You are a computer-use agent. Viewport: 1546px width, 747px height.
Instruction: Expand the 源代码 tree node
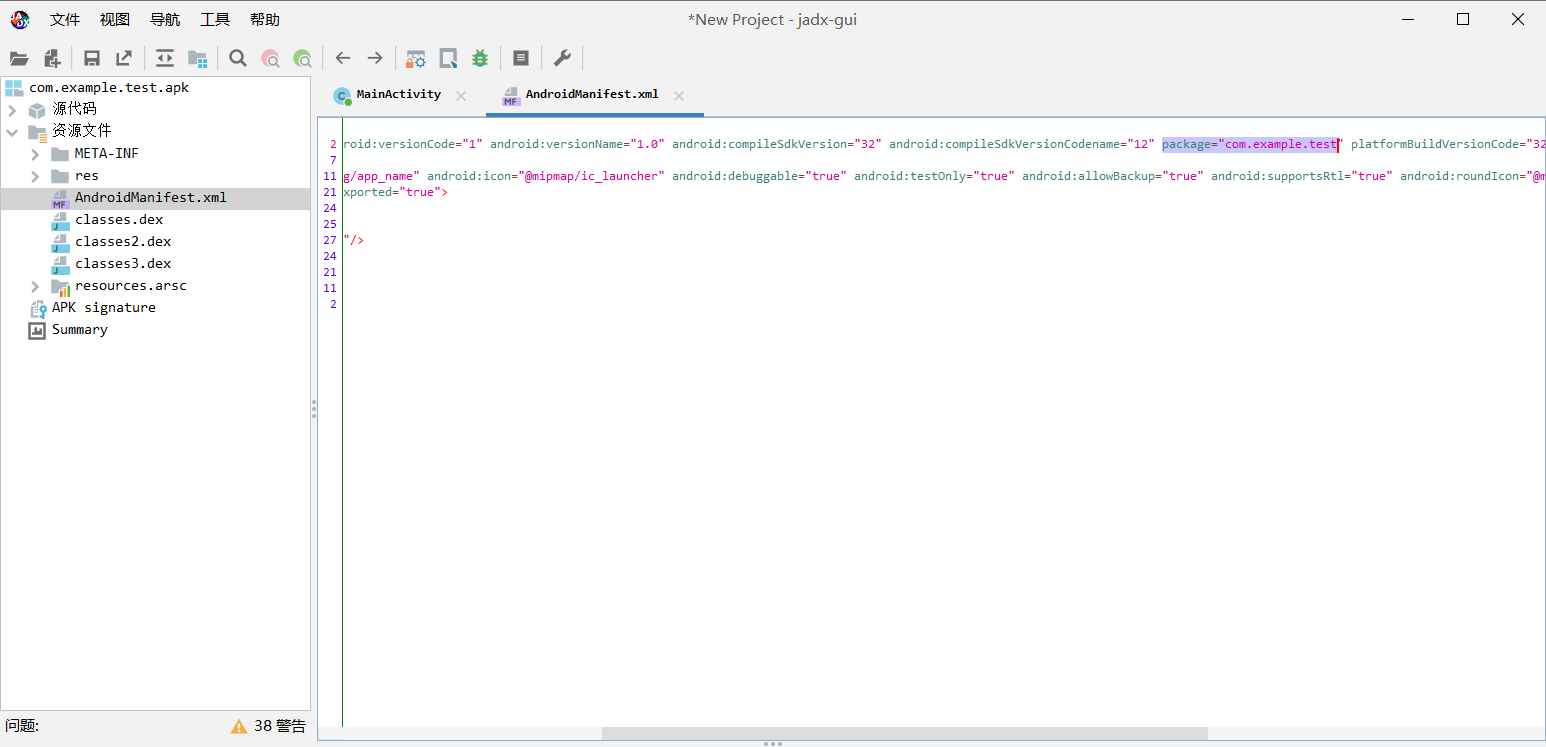(x=12, y=109)
